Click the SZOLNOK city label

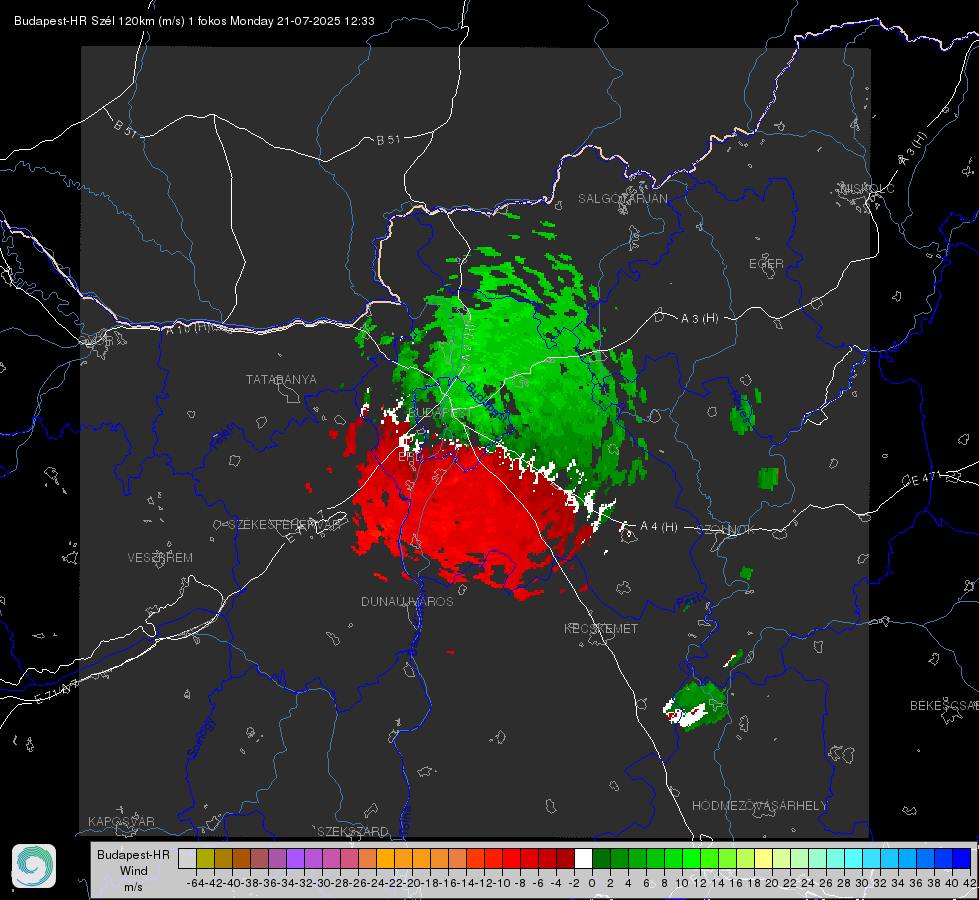(726, 530)
